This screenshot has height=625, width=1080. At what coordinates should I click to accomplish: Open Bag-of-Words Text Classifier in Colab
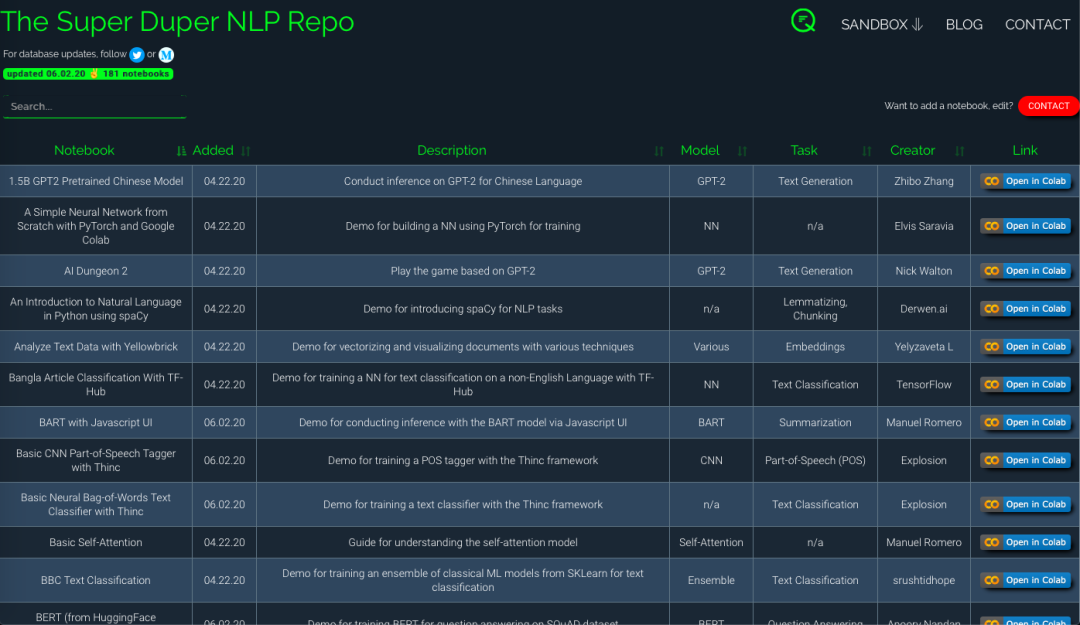1026,504
